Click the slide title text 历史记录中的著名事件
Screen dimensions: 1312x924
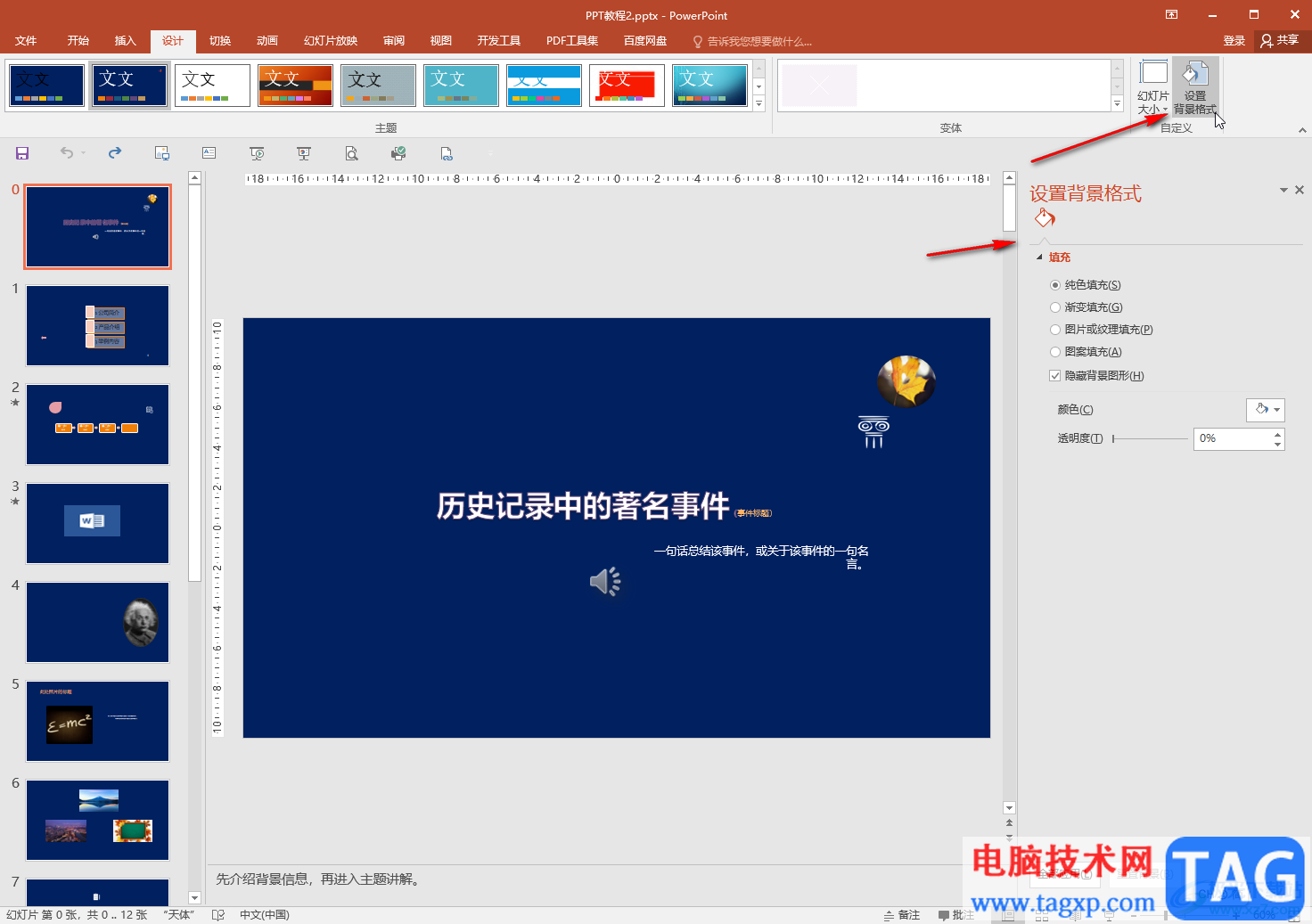583,506
